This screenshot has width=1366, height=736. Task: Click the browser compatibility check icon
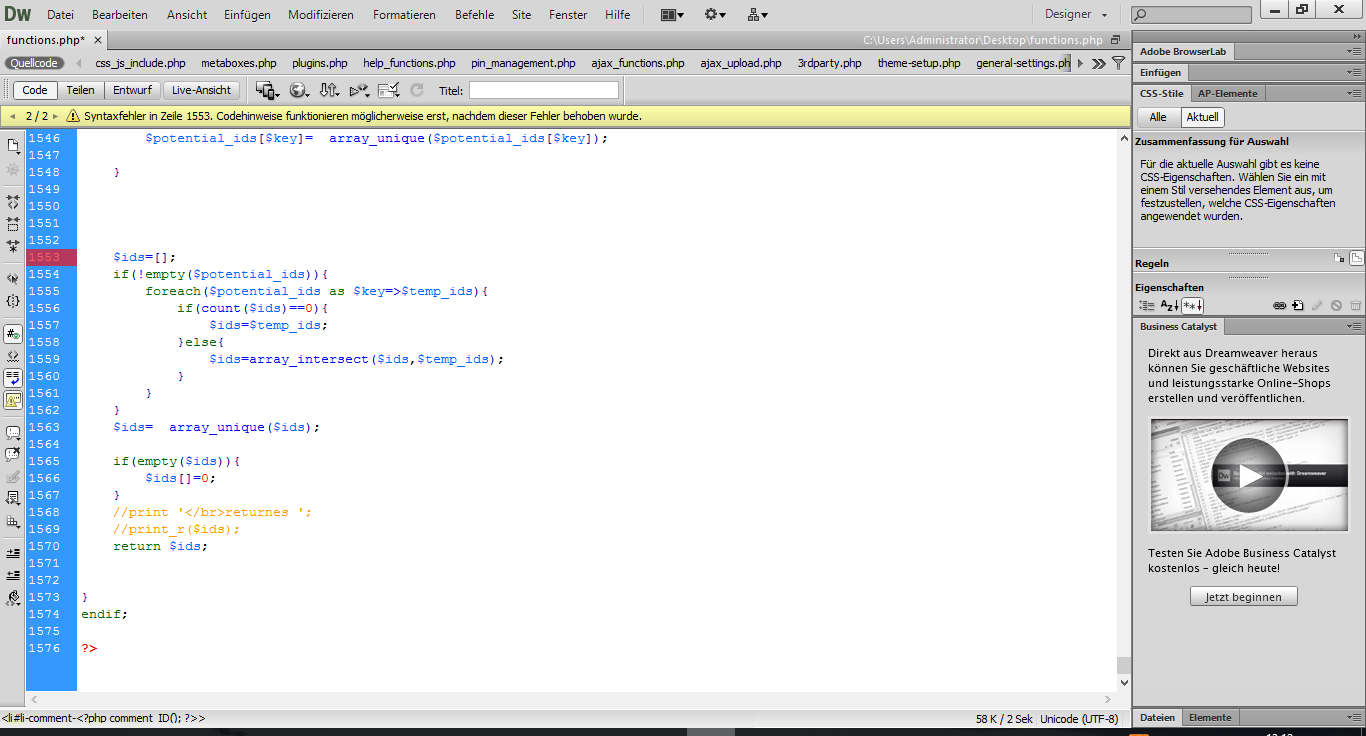coord(388,90)
